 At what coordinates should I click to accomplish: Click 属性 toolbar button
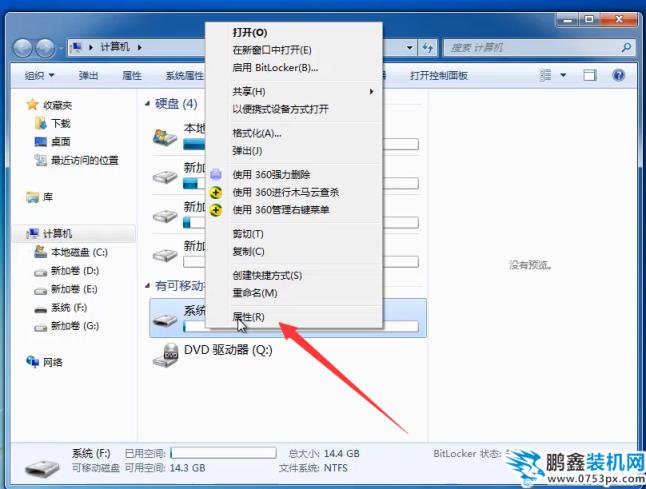[x=132, y=75]
